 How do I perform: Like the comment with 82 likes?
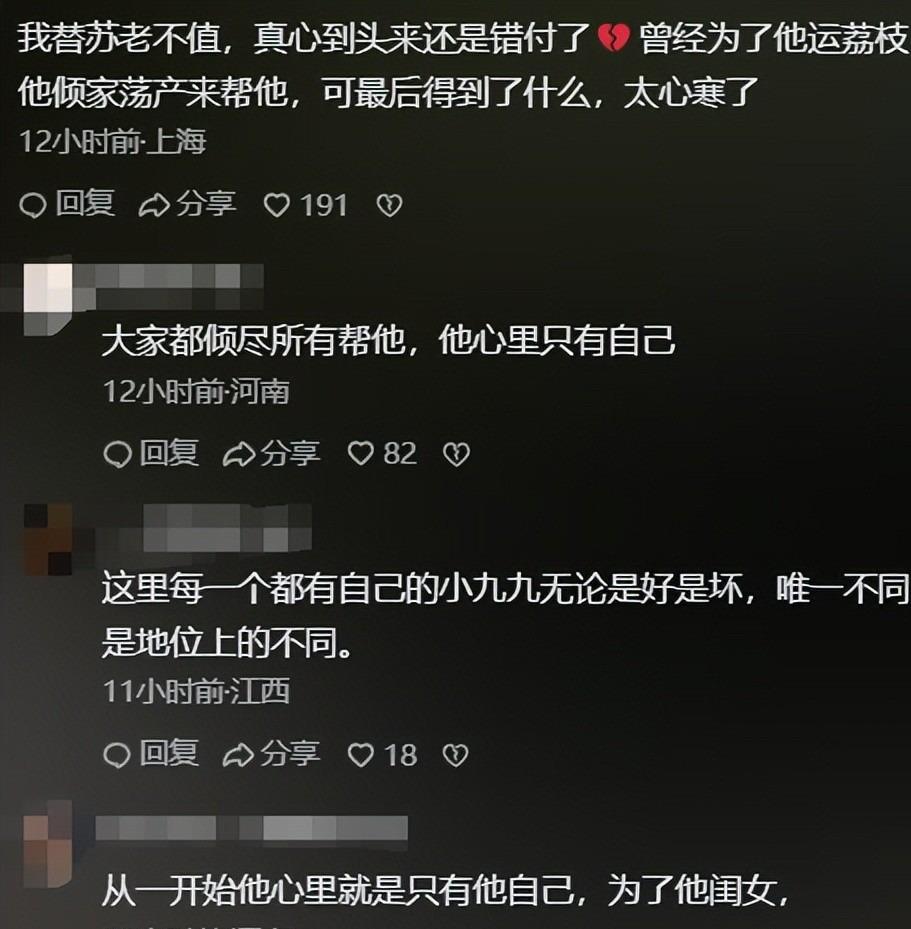(x=382, y=454)
